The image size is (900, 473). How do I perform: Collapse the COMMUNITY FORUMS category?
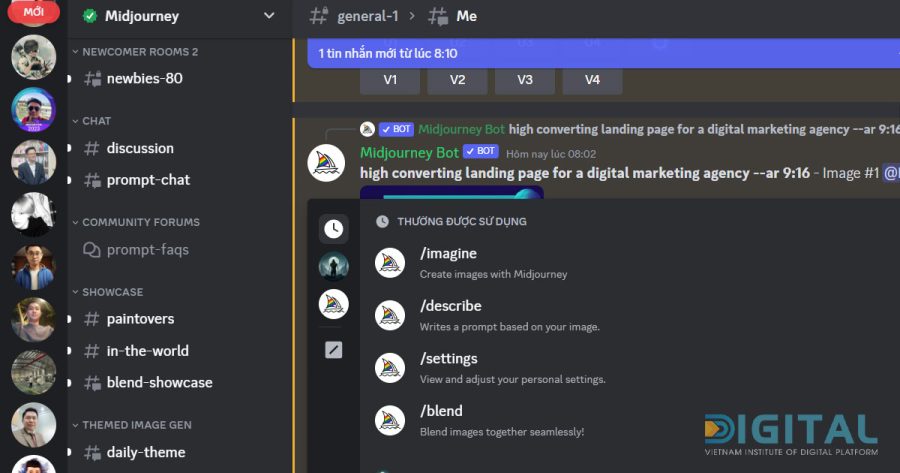[136, 222]
